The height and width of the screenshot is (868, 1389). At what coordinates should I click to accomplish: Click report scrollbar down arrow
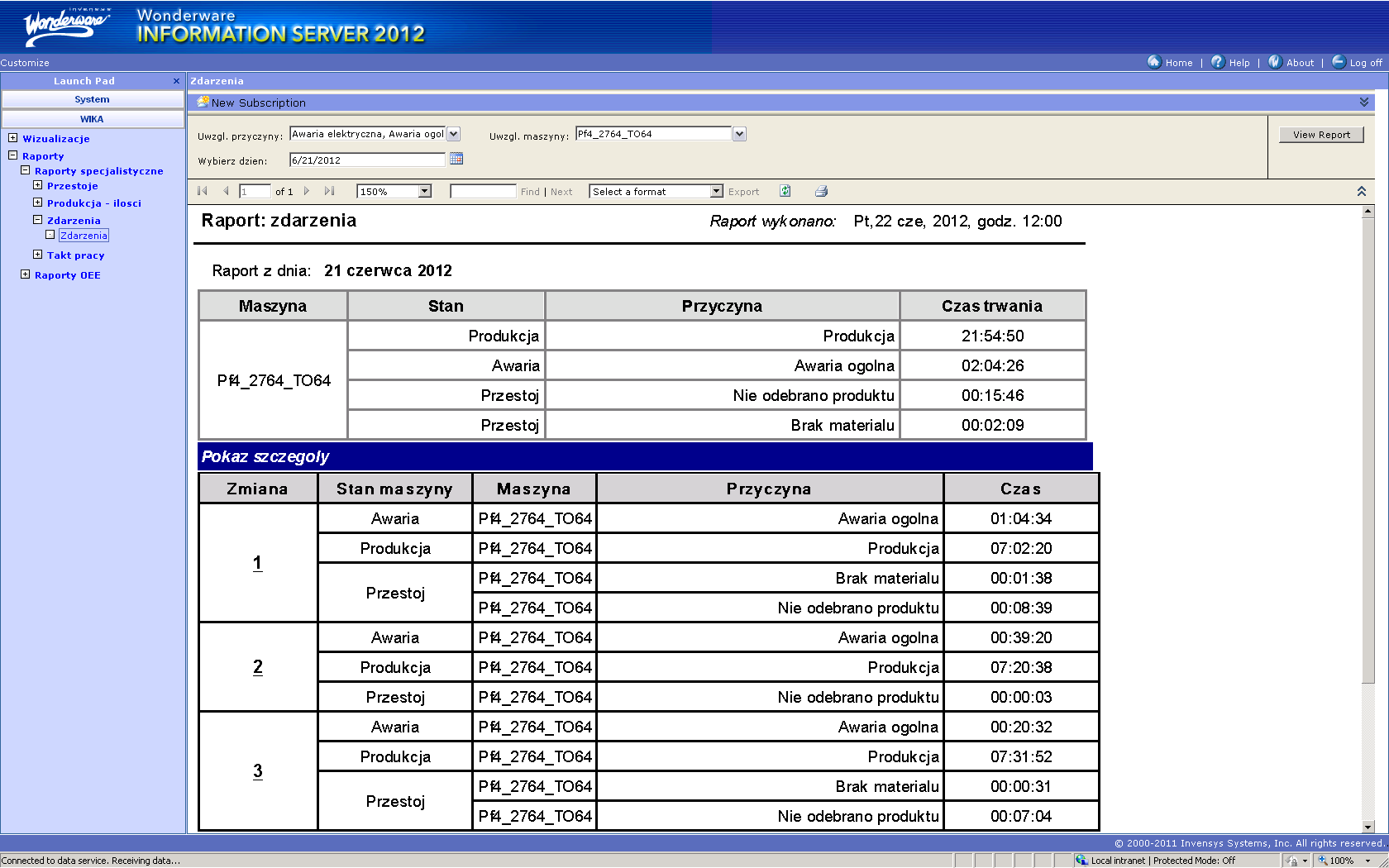(1368, 827)
